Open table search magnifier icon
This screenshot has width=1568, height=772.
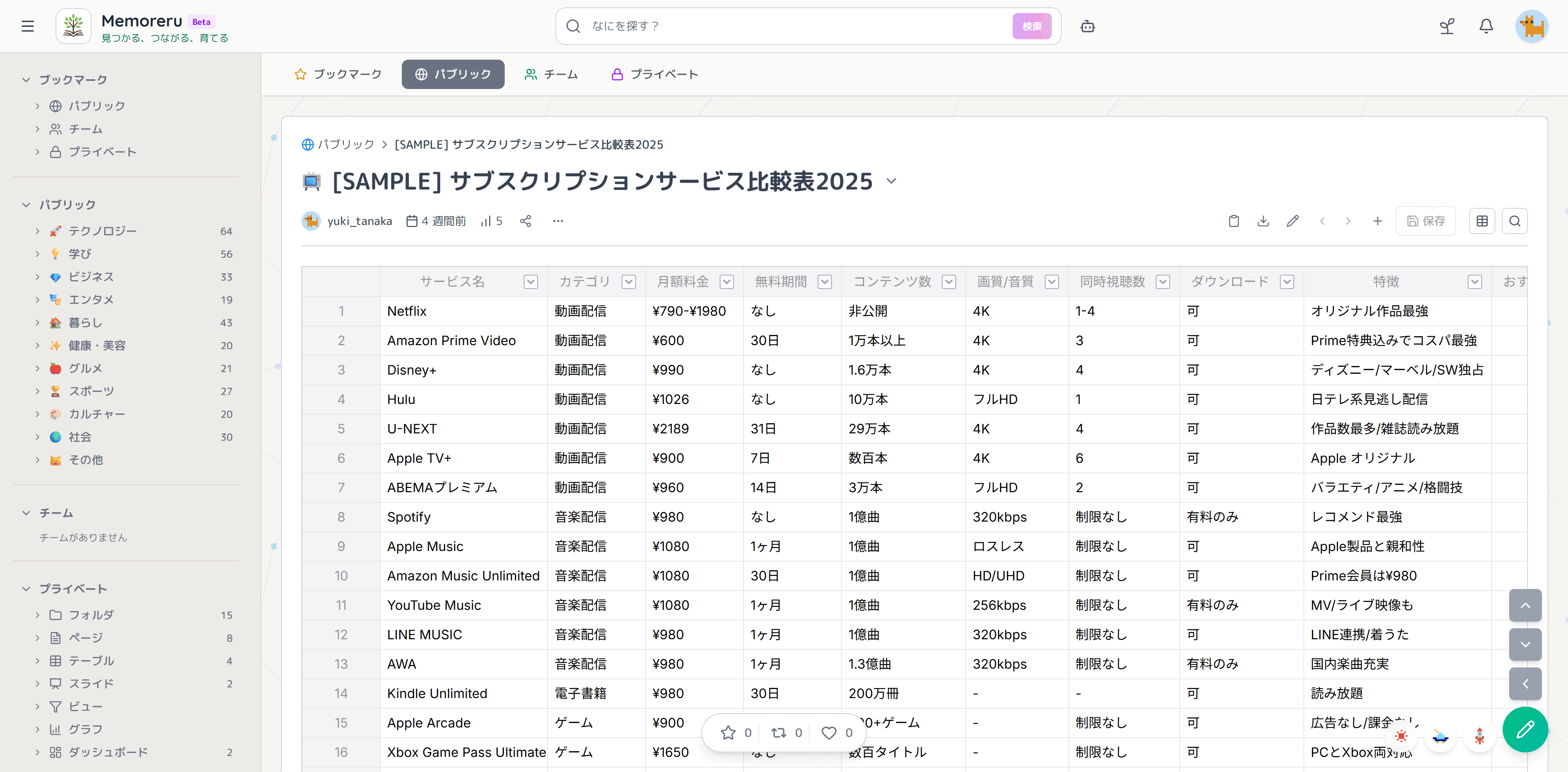click(1515, 221)
